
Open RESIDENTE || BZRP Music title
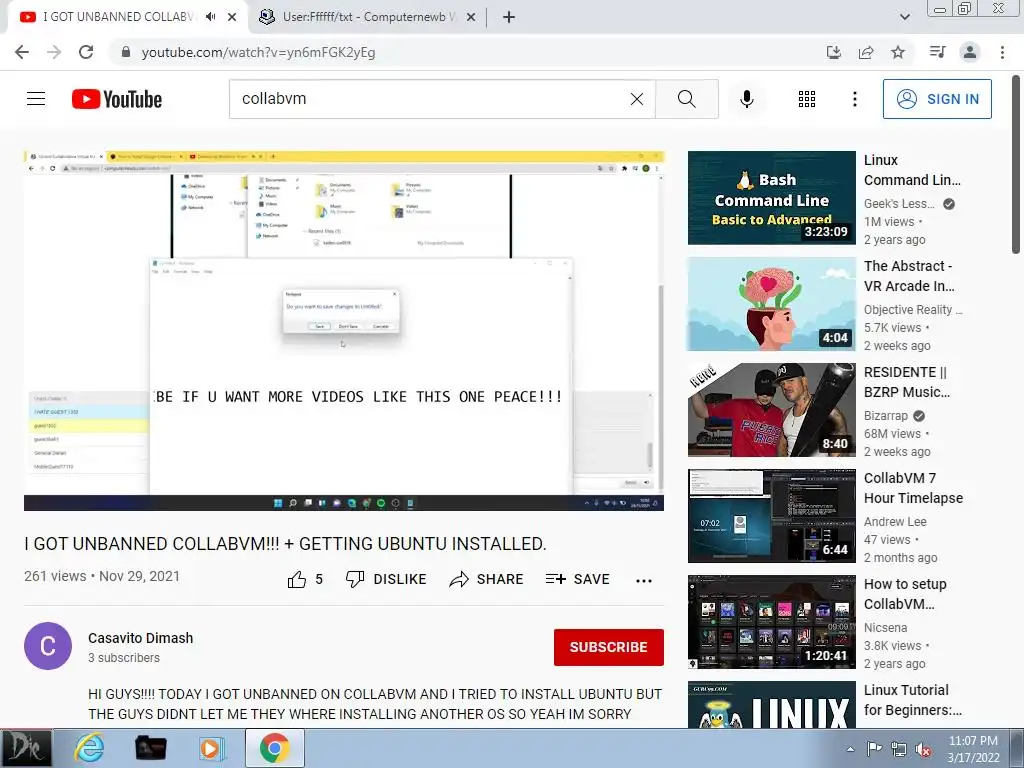[906, 381]
